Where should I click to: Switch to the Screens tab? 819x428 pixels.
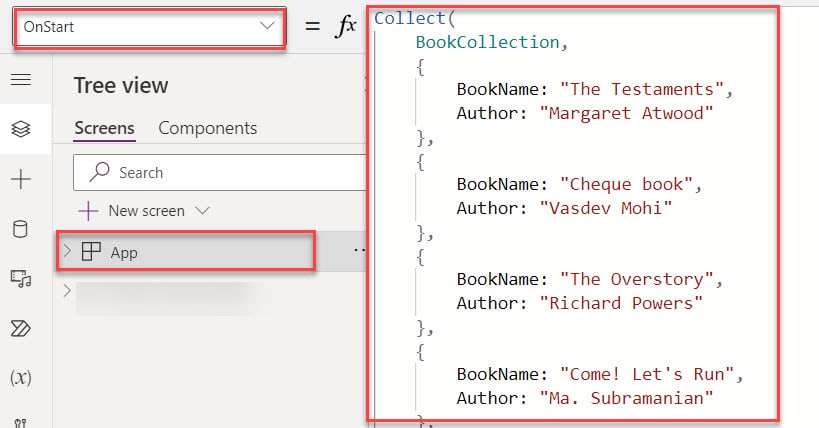[x=104, y=128]
